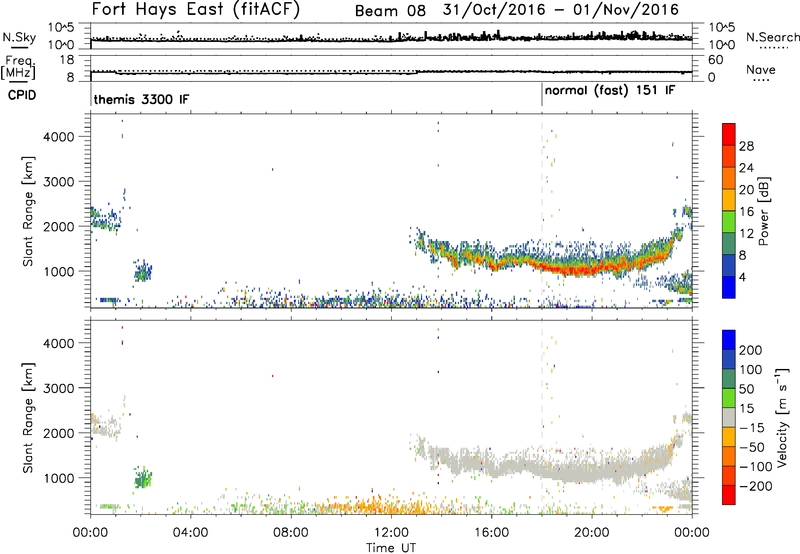This screenshot has width=800, height=554.
Task: Click the 'Freq. [MHz]' axis label
Action: 19,68
